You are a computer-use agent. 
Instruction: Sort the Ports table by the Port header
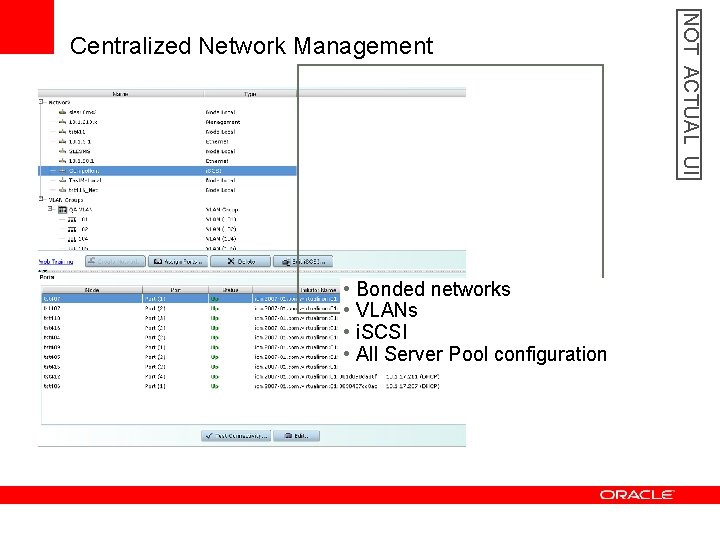click(x=175, y=290)
